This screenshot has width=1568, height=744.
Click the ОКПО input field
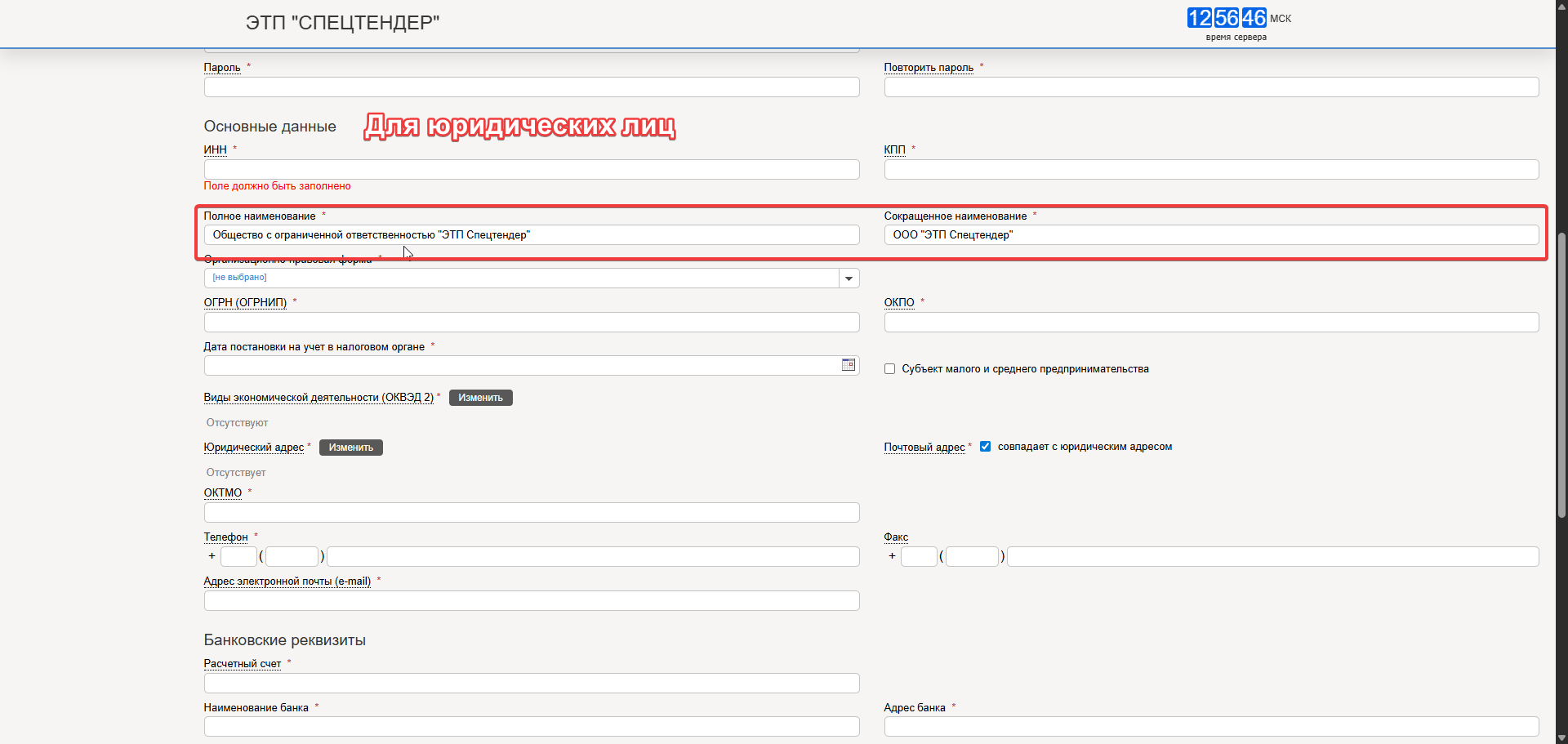(x=1210, y=323)
